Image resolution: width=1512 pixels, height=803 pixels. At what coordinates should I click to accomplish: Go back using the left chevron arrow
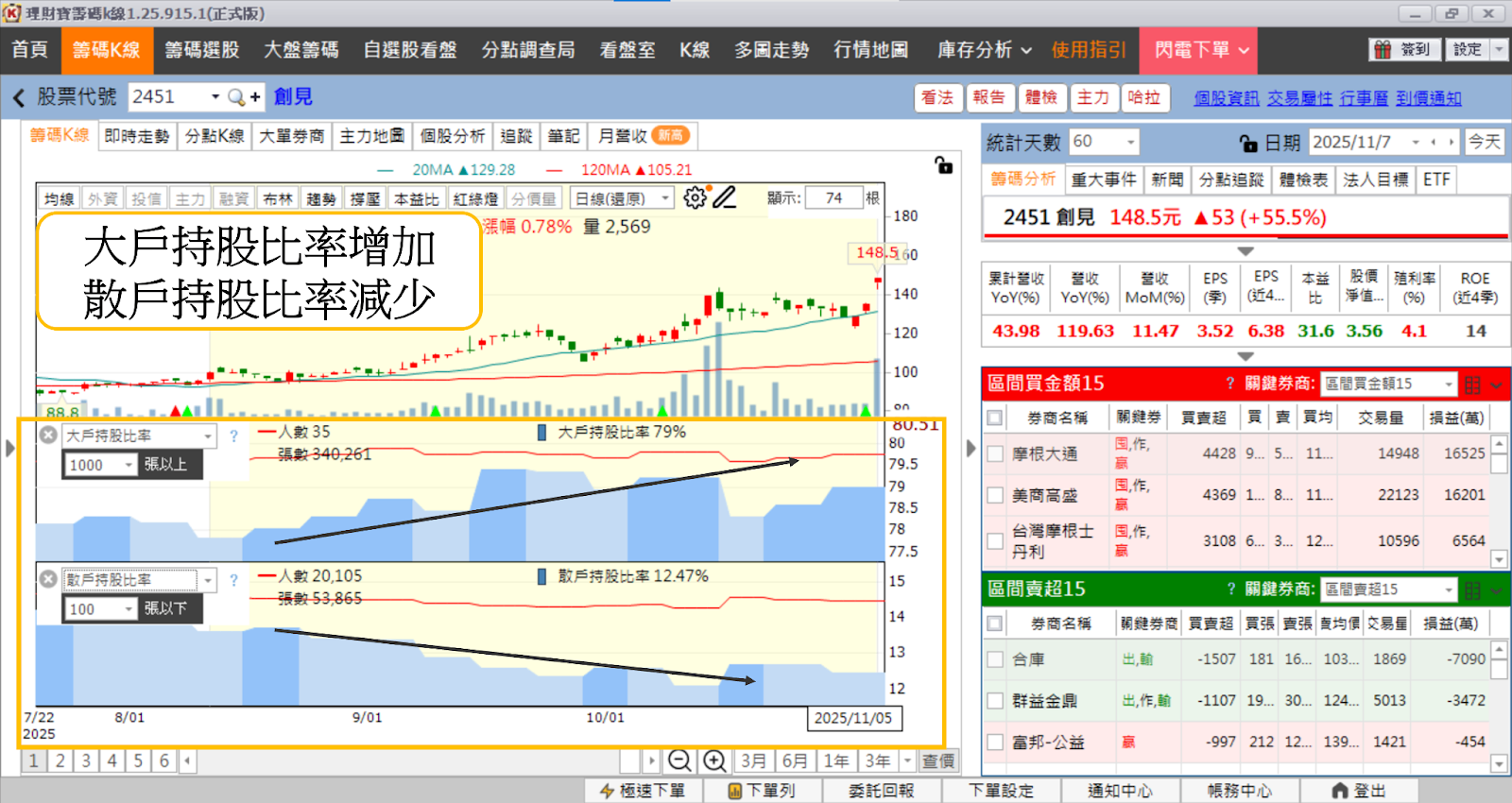tap(19, 97)
